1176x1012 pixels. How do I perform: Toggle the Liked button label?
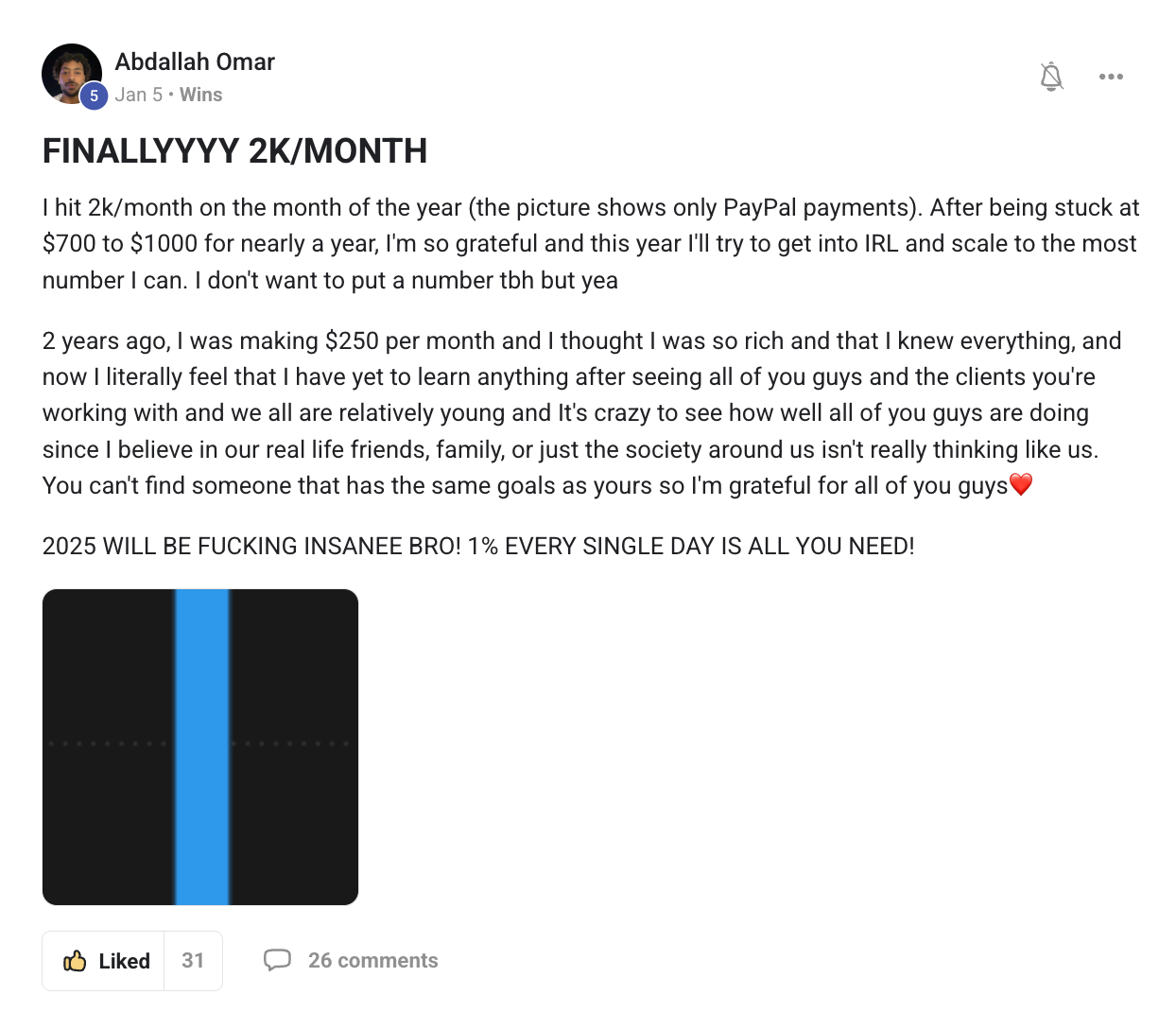click(125, 961)
